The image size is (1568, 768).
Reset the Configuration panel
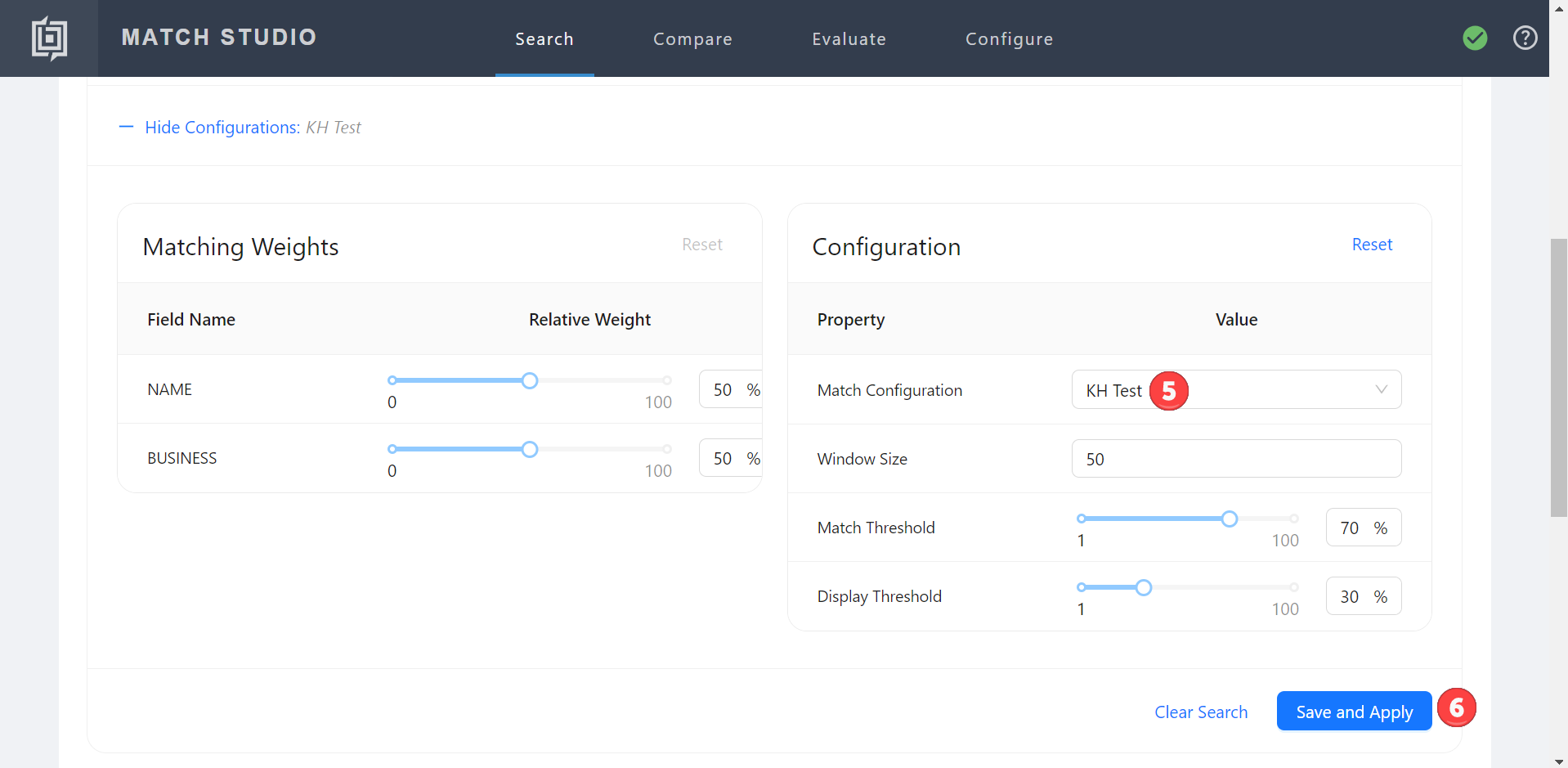pyautogui.click(x=1372, y=245)
